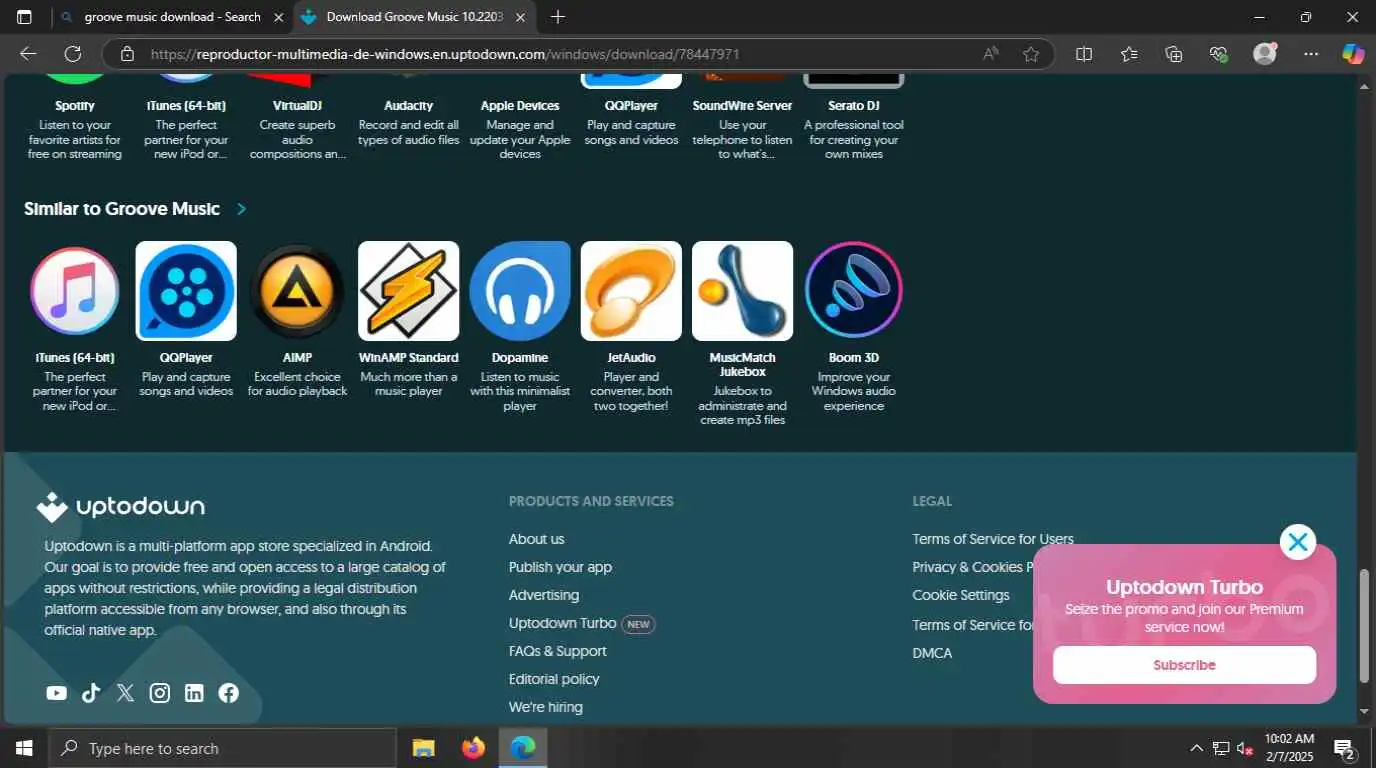
Task: Close the Uptodown Turbo promo popup
Action: 1298,542
